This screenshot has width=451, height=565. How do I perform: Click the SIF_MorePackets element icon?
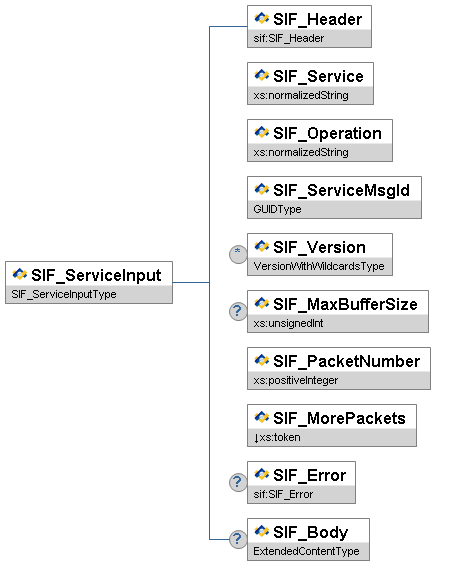(x=262, y=417)
